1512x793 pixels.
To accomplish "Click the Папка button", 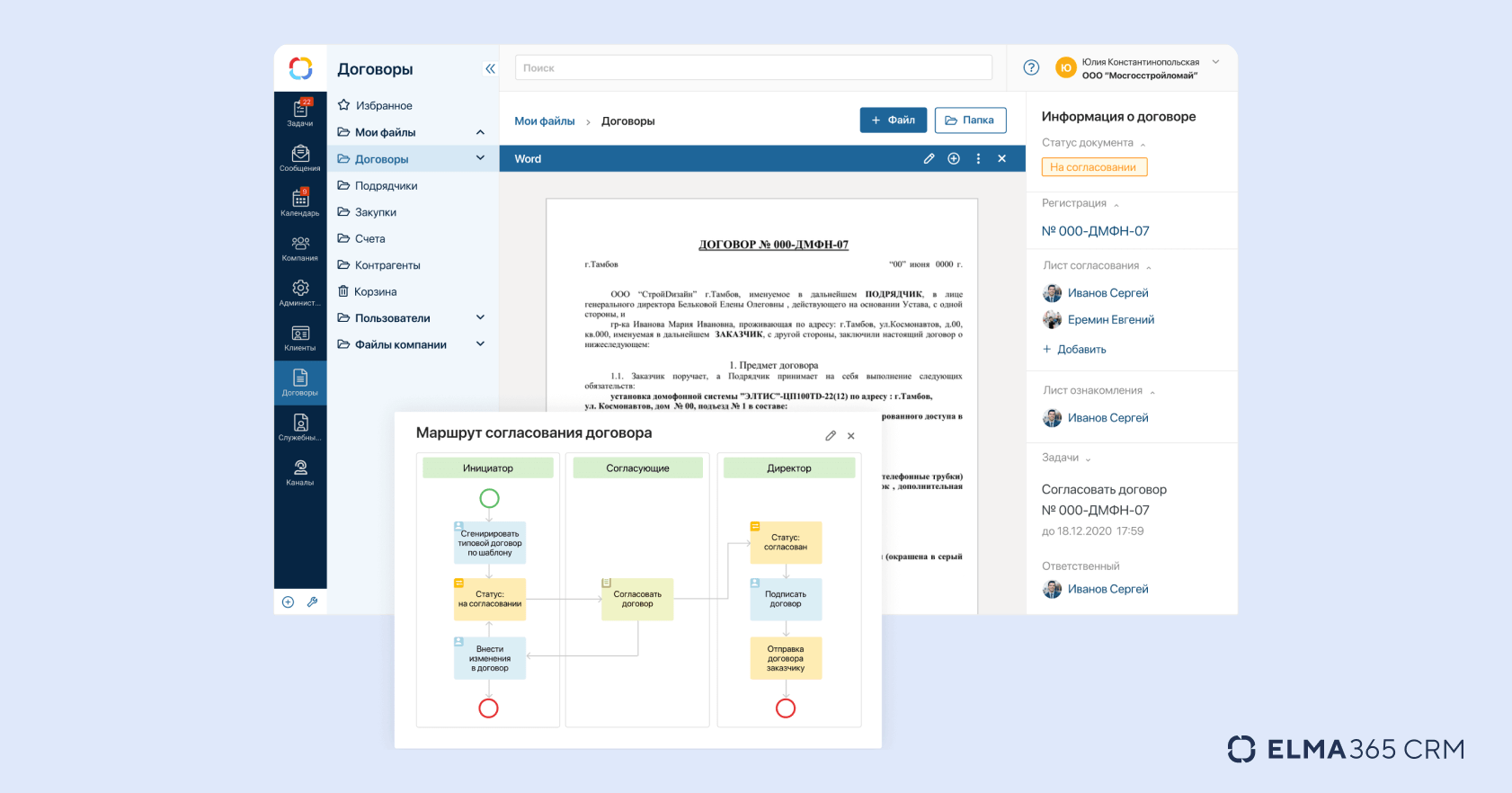I will pyautogui.click(x=970, y=120).
